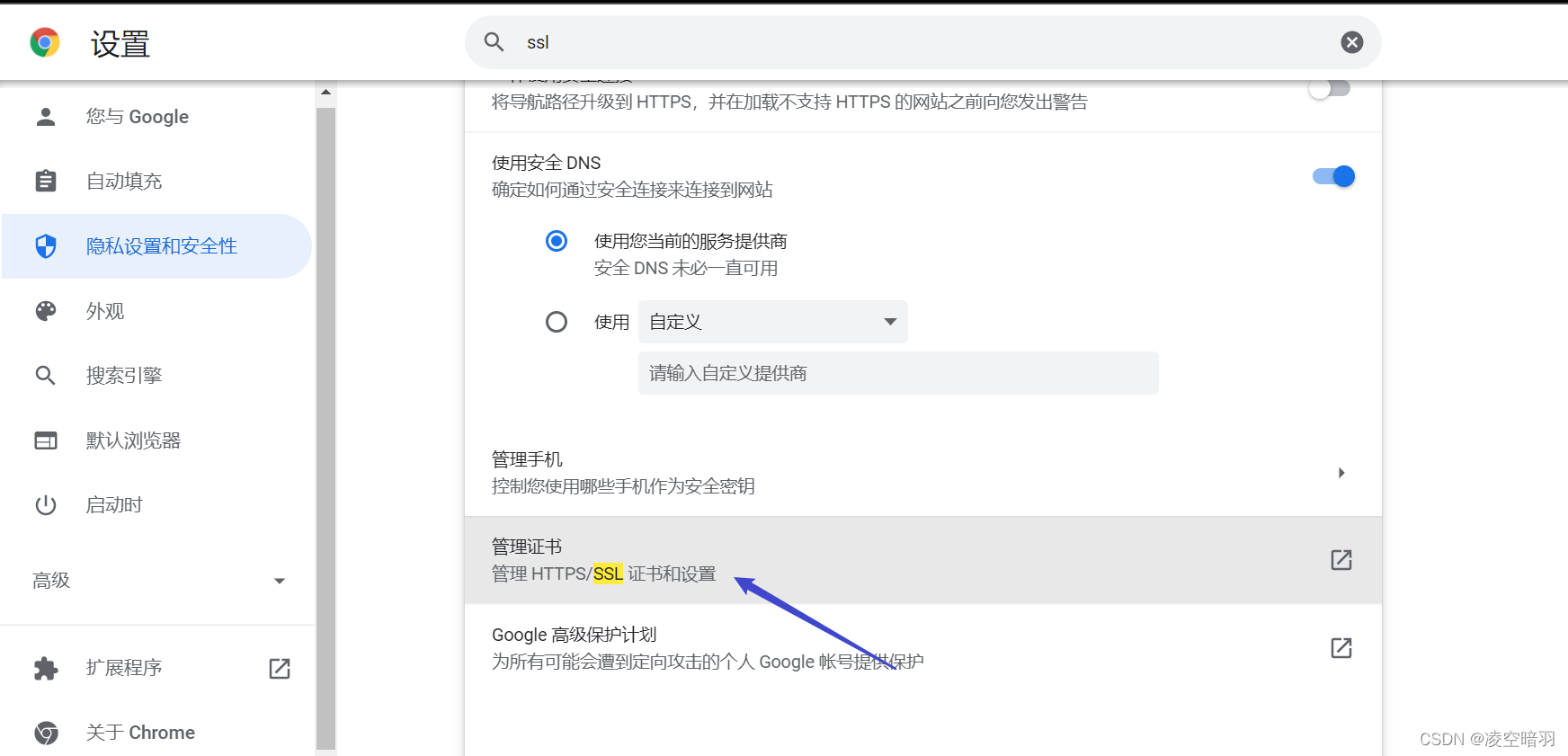This screenshot has width=1568, height=756.
Task: Open 管理手机 settings row
Action: [x=923, y=473]
